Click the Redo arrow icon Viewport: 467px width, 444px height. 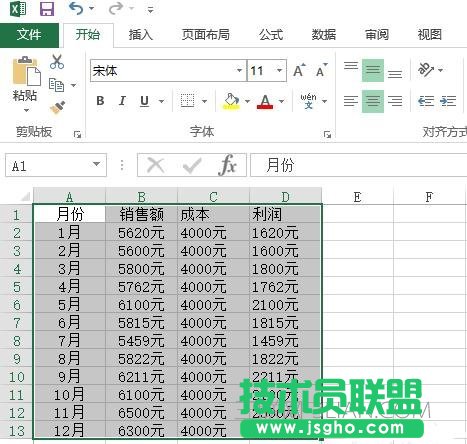tap(116, 8)
